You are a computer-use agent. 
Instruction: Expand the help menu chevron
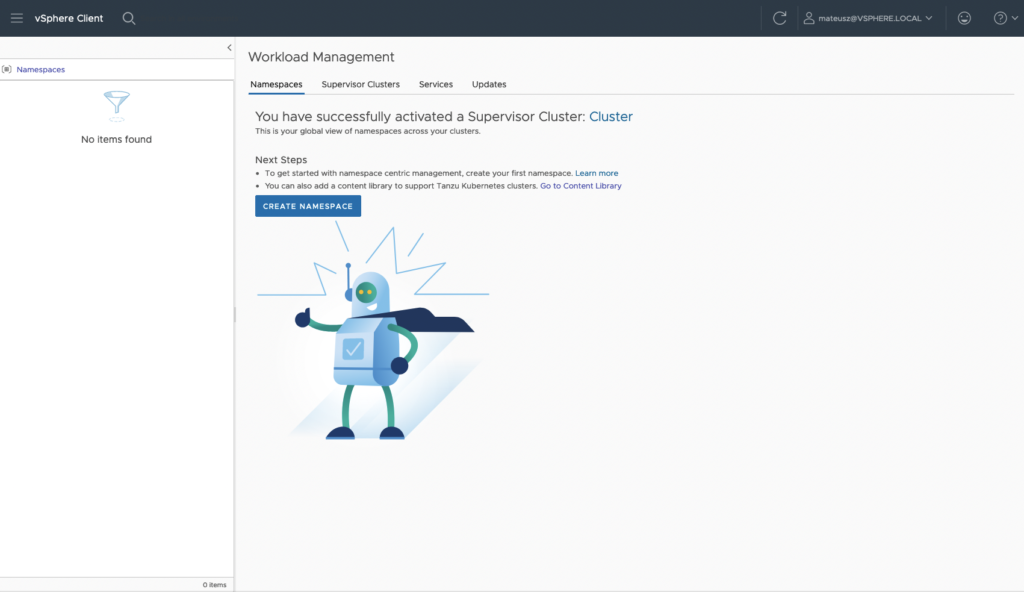(1015, 17)
